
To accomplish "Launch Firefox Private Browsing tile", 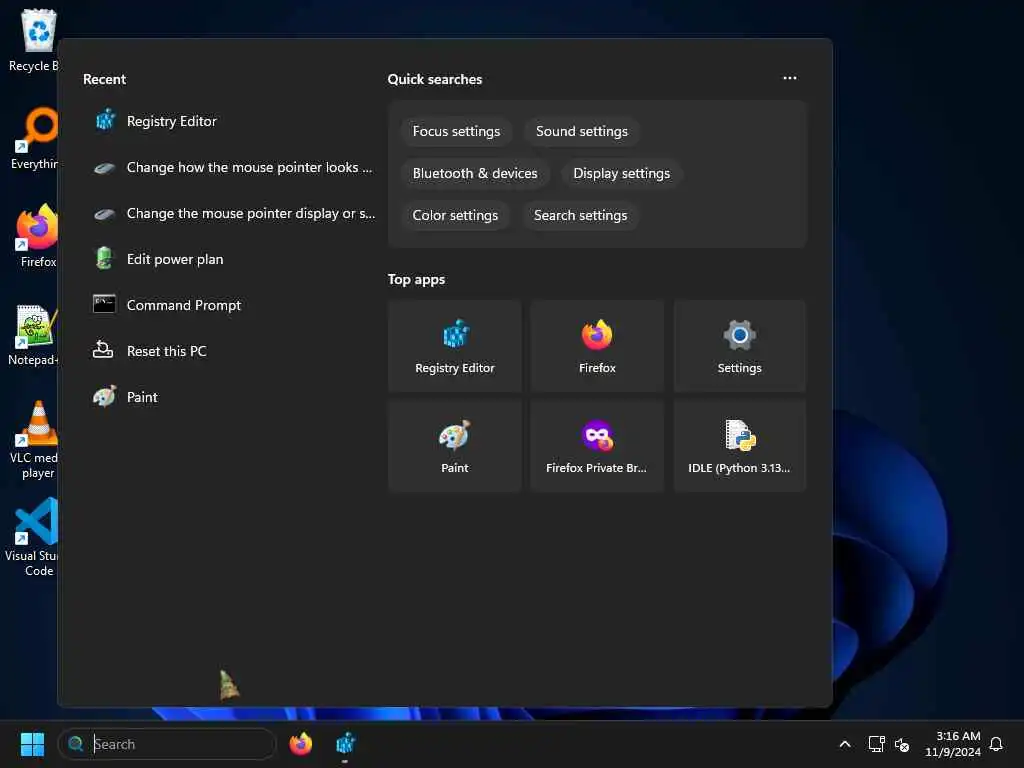I will [x=597, y=446].
